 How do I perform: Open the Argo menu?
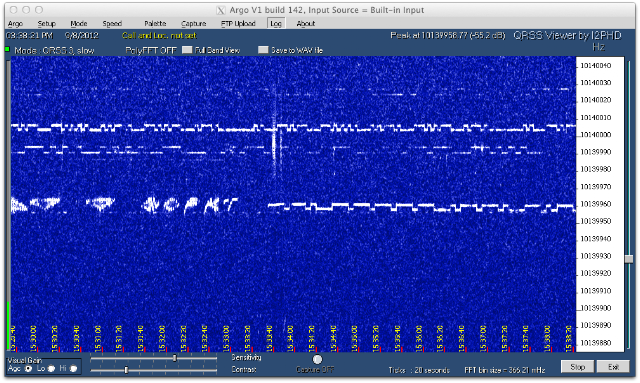(x=16, y=24)
